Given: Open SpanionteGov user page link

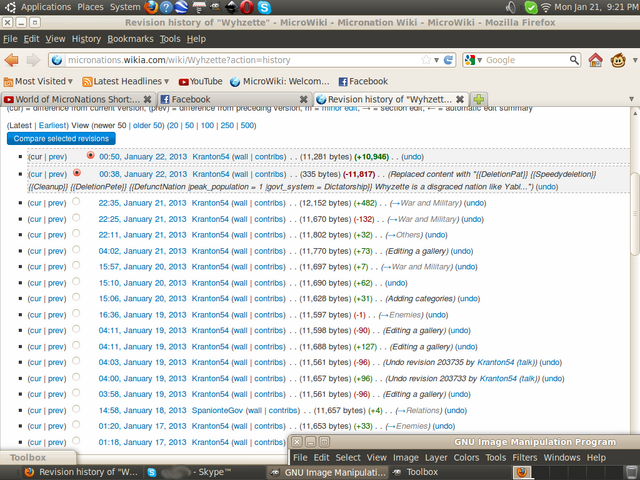Looking at the screenshot, I should [x=217, y=411].
